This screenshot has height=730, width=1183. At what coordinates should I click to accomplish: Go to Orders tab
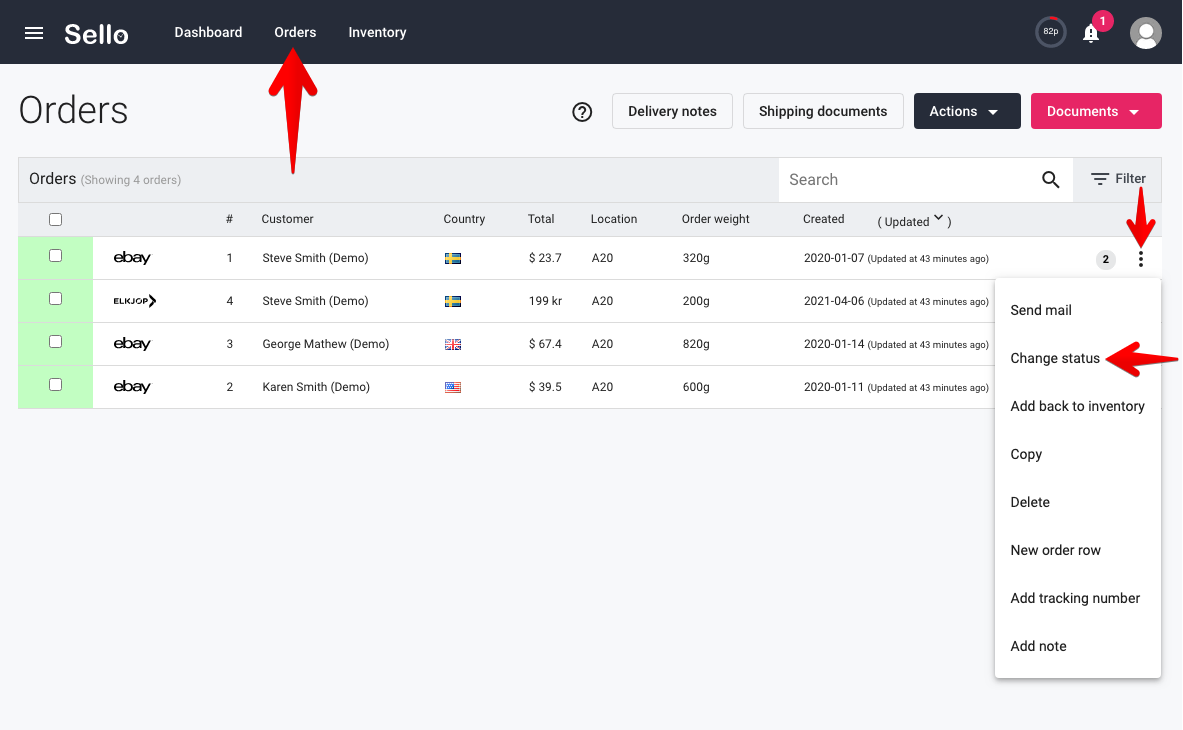point(295,32)
